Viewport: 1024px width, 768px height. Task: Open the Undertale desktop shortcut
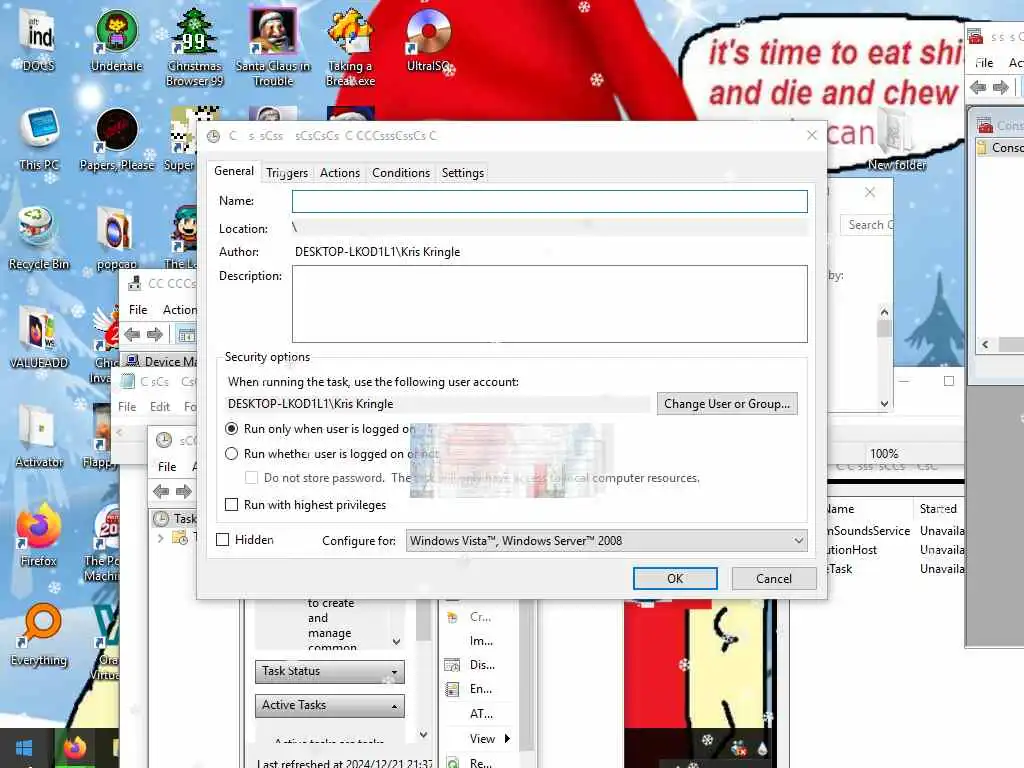pos(116,39)
